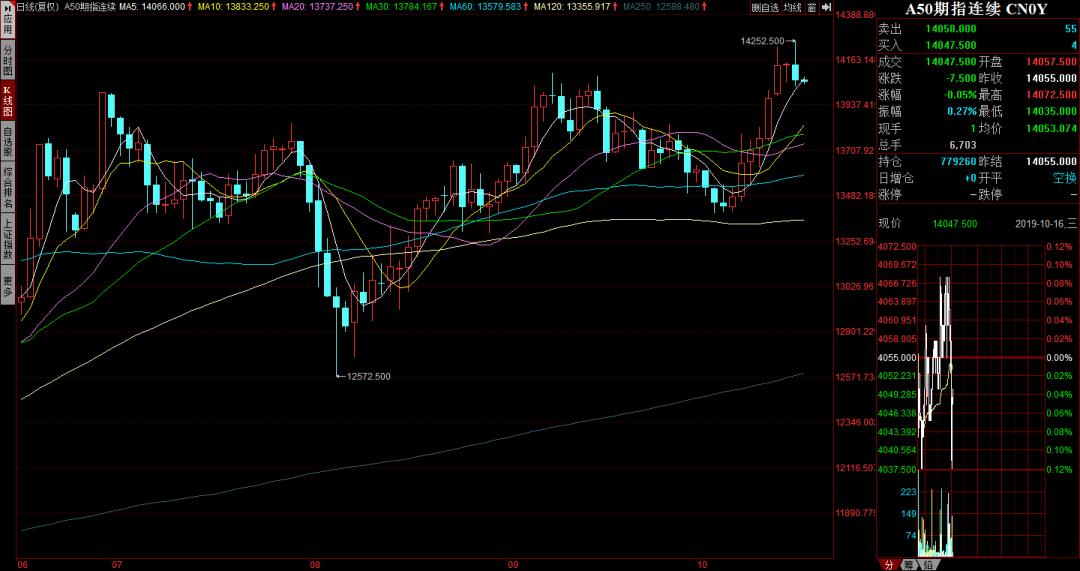The width and height of the screenshot is (1080, 571).
Task: Select the 焰 tab at bottom right
Action: click(x=928, y=564)
